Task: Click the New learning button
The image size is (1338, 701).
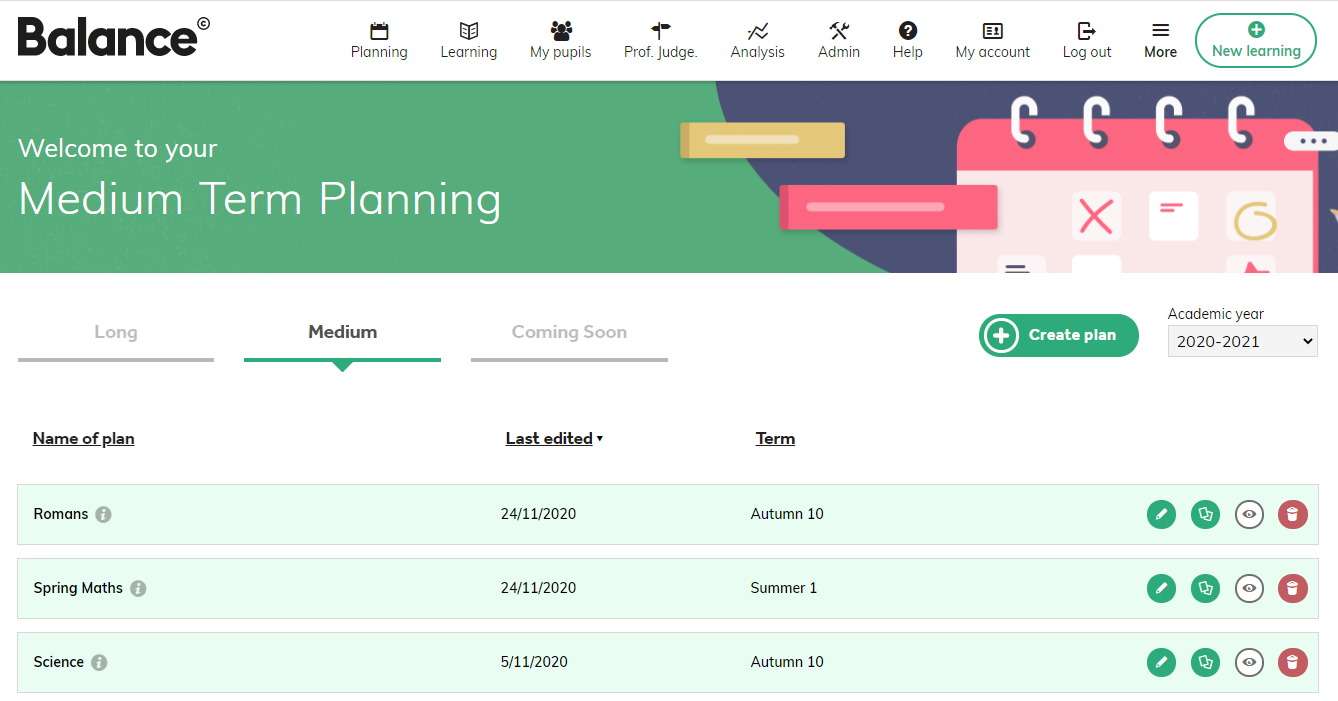Action: [1256, 40]
